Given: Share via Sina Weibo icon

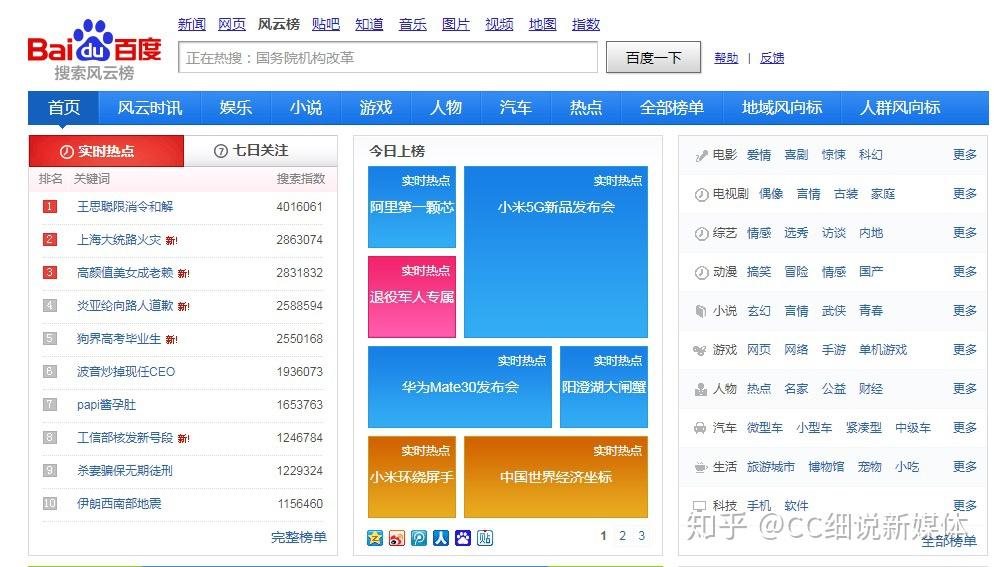Looking at the screenshot, I should click(397, 538).
